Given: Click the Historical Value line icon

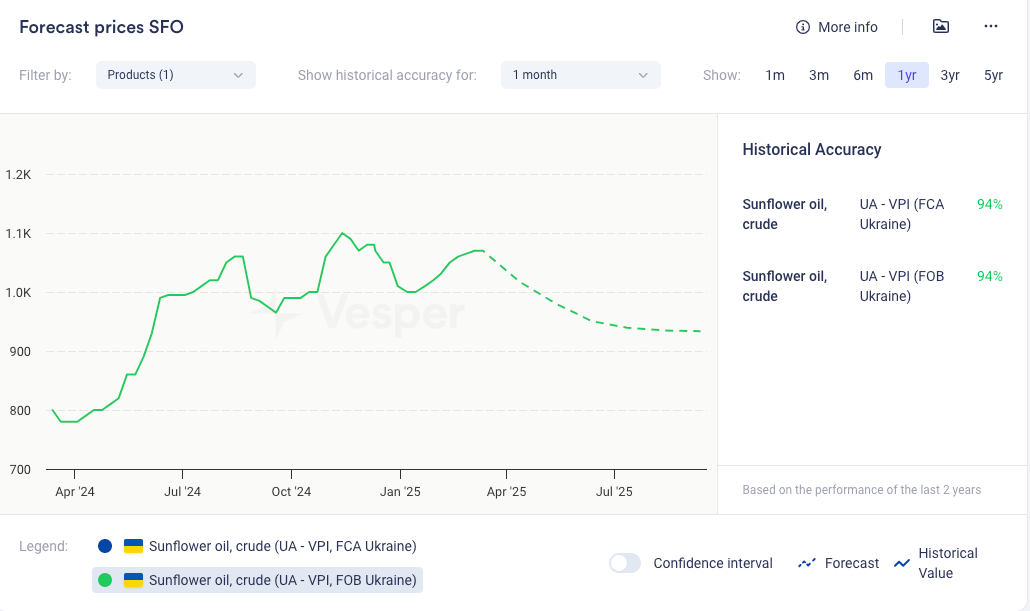Looking at the screenshot, I should click(x=902, y=564).
